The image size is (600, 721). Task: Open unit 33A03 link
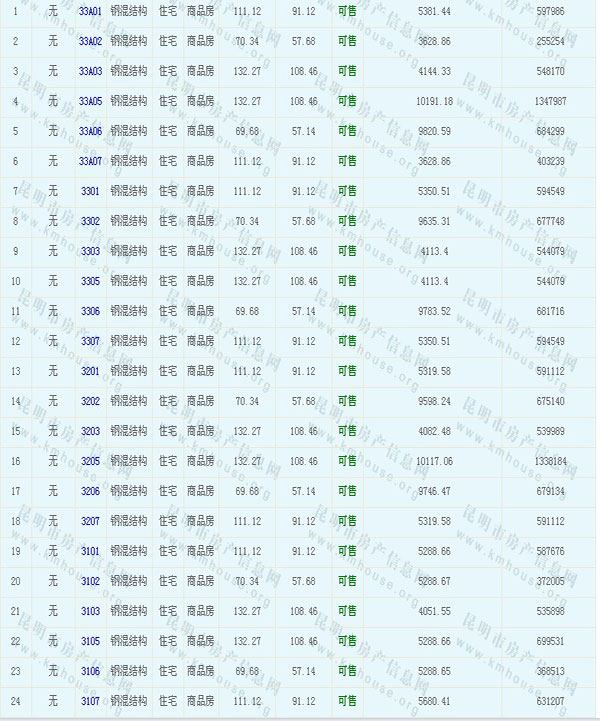[x=90, y=71]
